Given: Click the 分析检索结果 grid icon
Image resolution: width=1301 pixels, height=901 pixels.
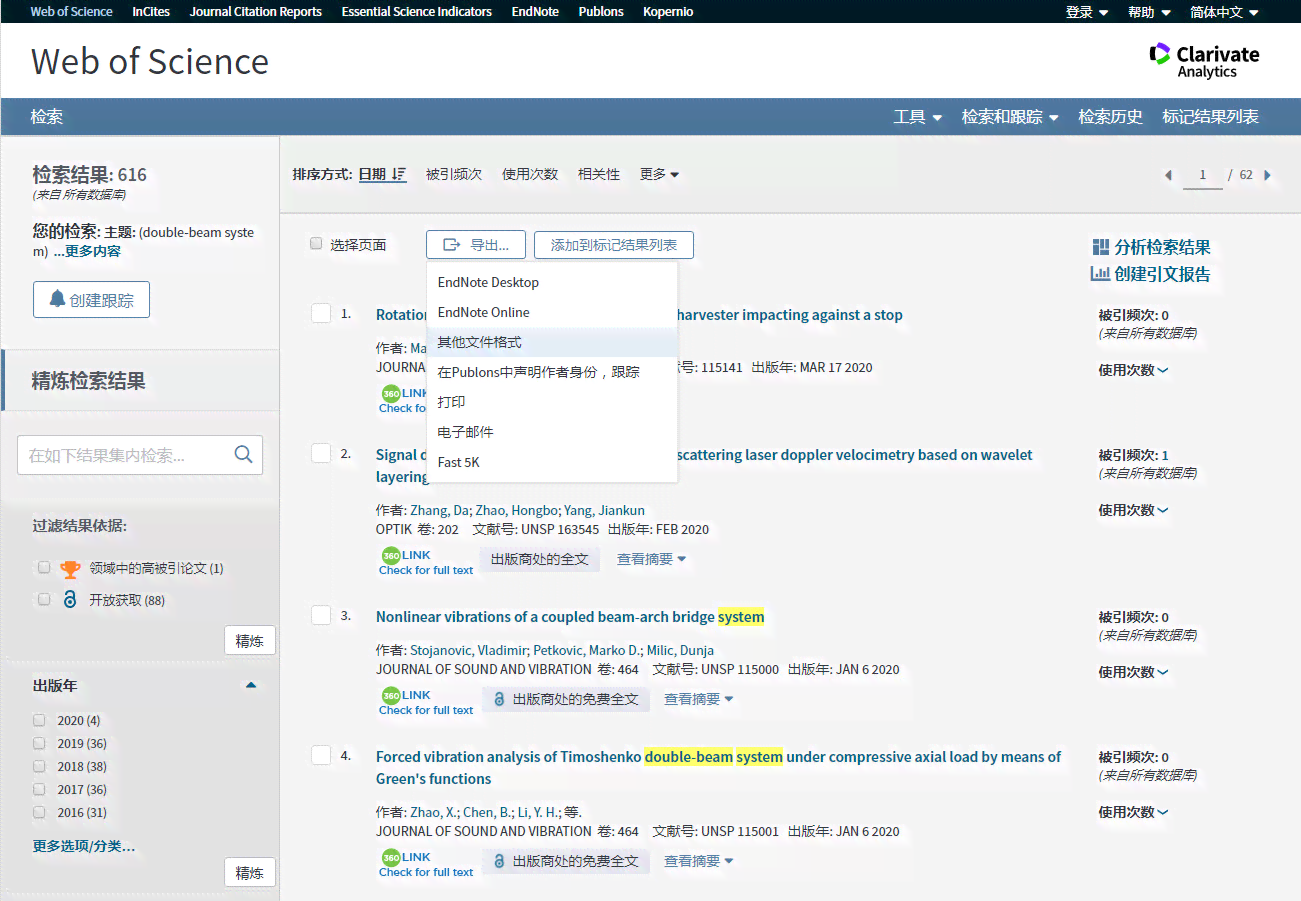Looking at the screenshot, I should pyautogui.click(x=1101, y=247).
